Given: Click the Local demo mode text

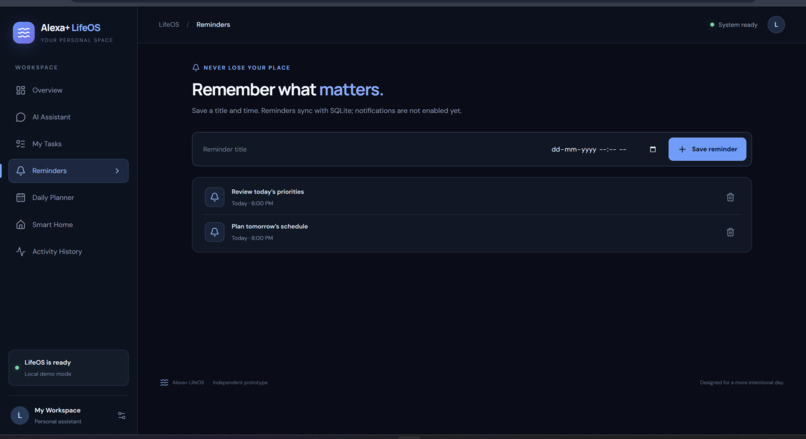Looking at the screenshot, I should pos(48,374).
